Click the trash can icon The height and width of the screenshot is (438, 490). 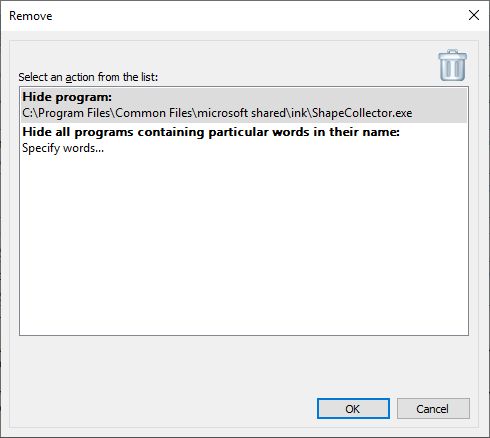(452, 65)
